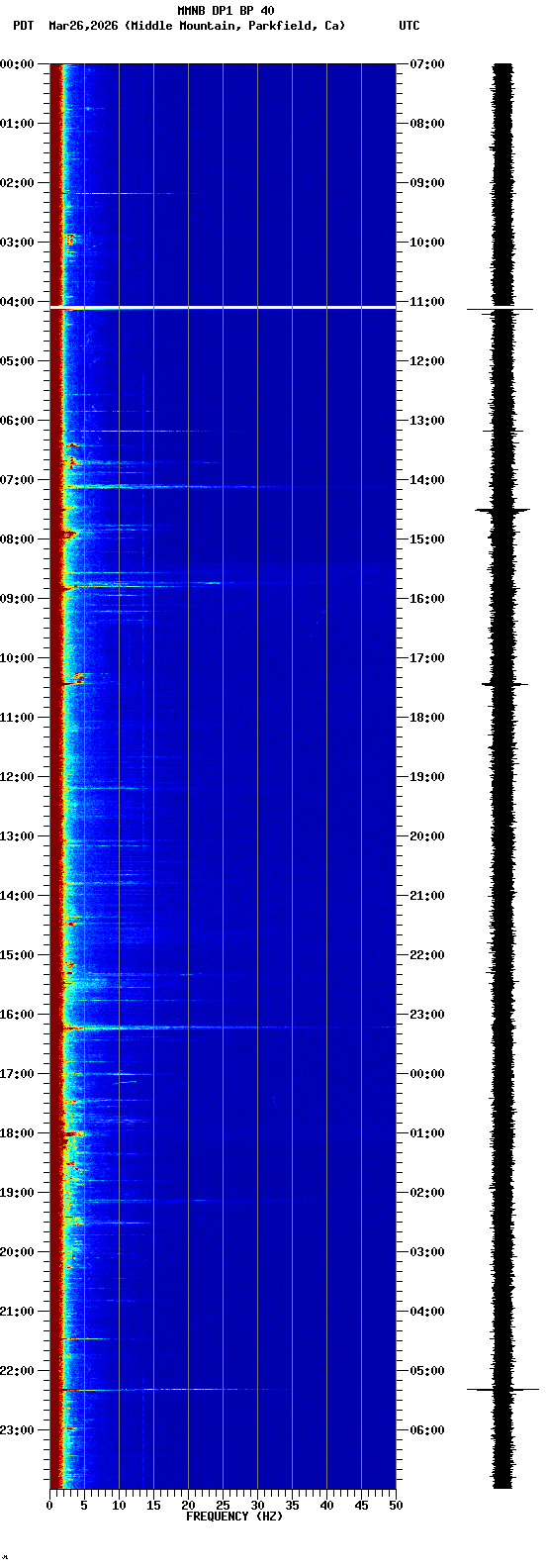
Task: Click "16:00" on the PDT time axis
Action: click(17, 1015)
